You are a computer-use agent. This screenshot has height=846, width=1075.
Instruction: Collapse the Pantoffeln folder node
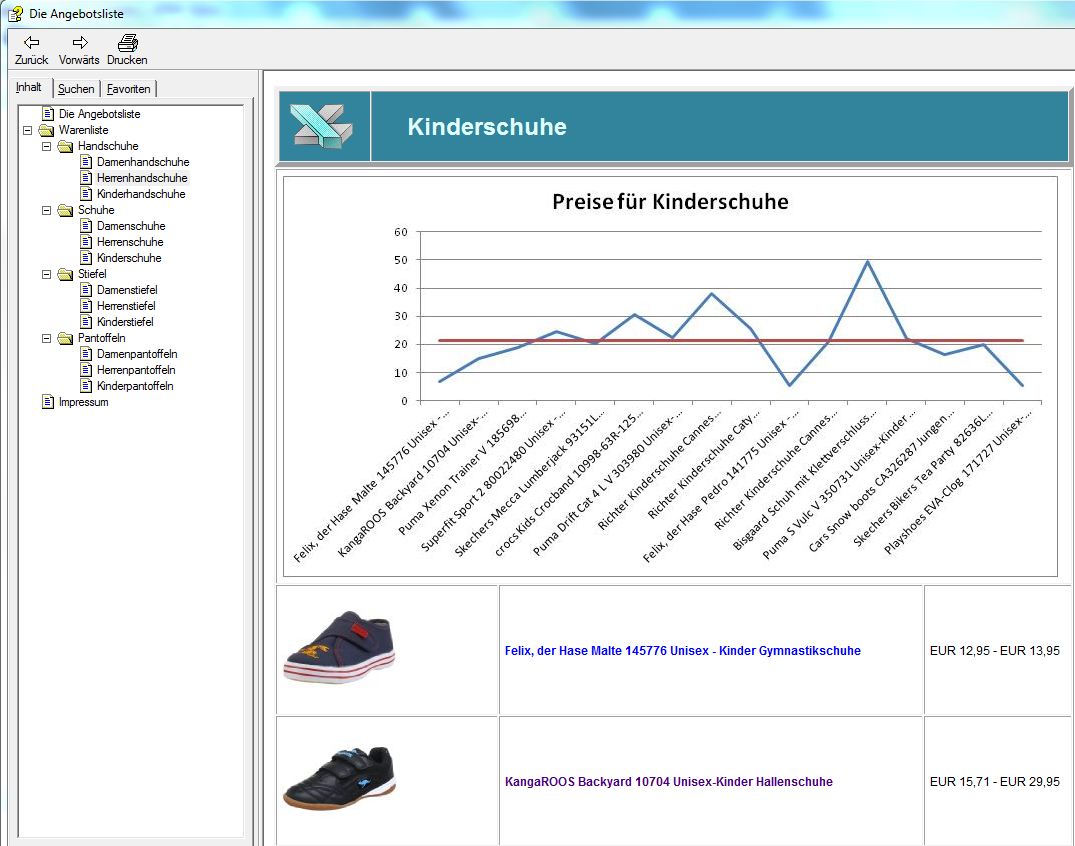[46, 338]
